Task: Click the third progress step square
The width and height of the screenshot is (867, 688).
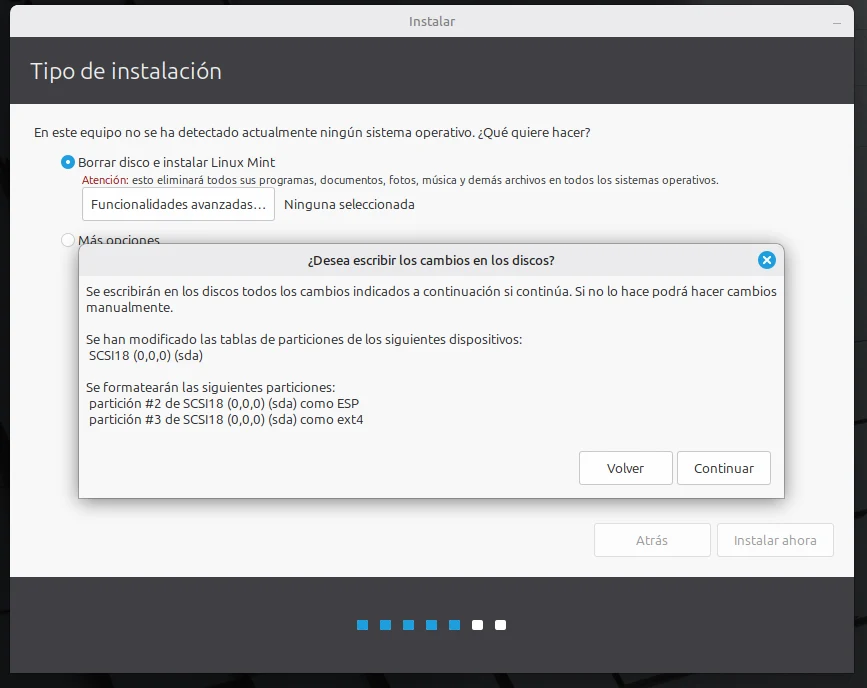Action: tap(408, 625)
